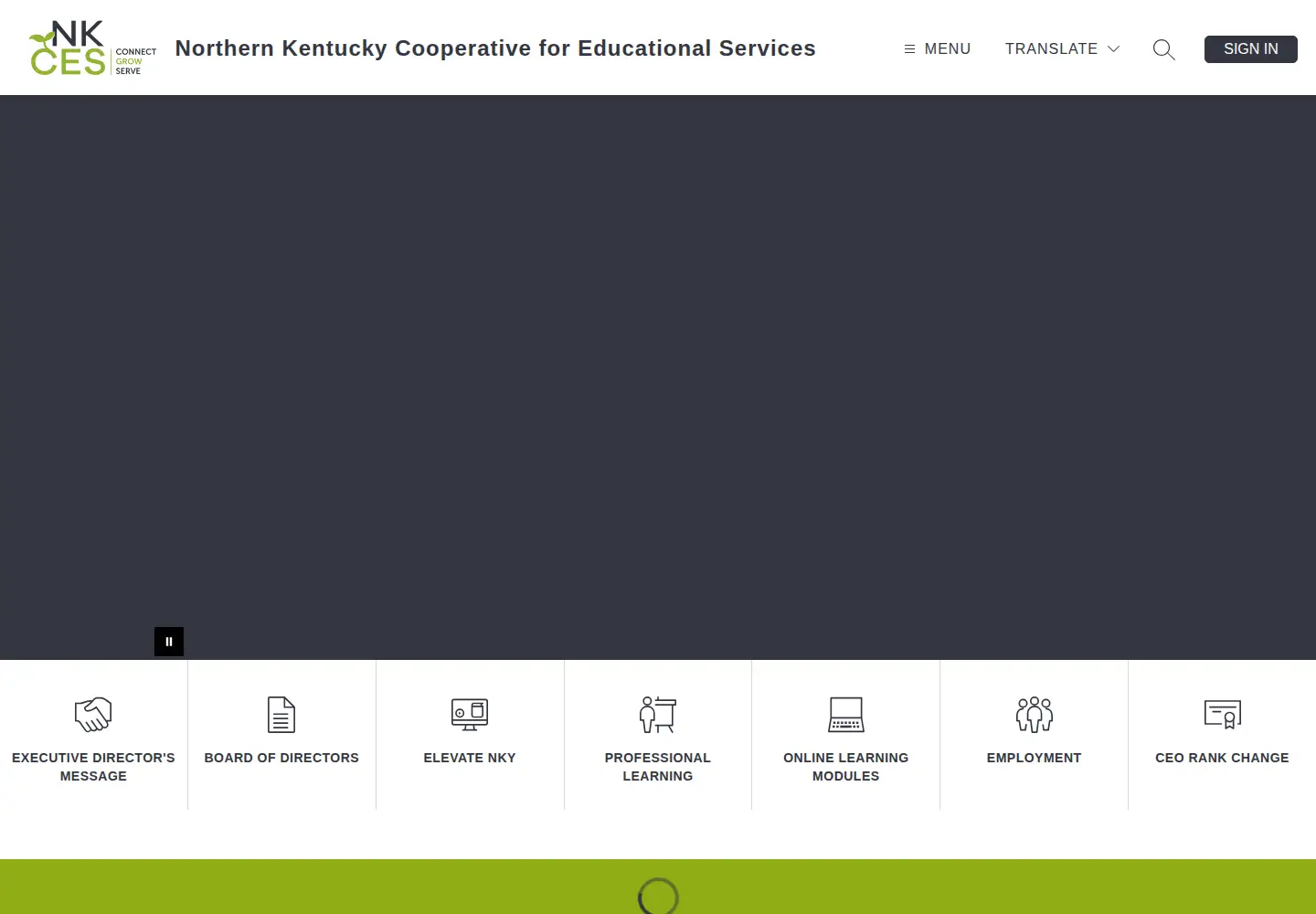This screenshot has height=914, width=1316.
Task: Click the site title Northern Kentucky Cooperative heading
Action: point(495,48)
